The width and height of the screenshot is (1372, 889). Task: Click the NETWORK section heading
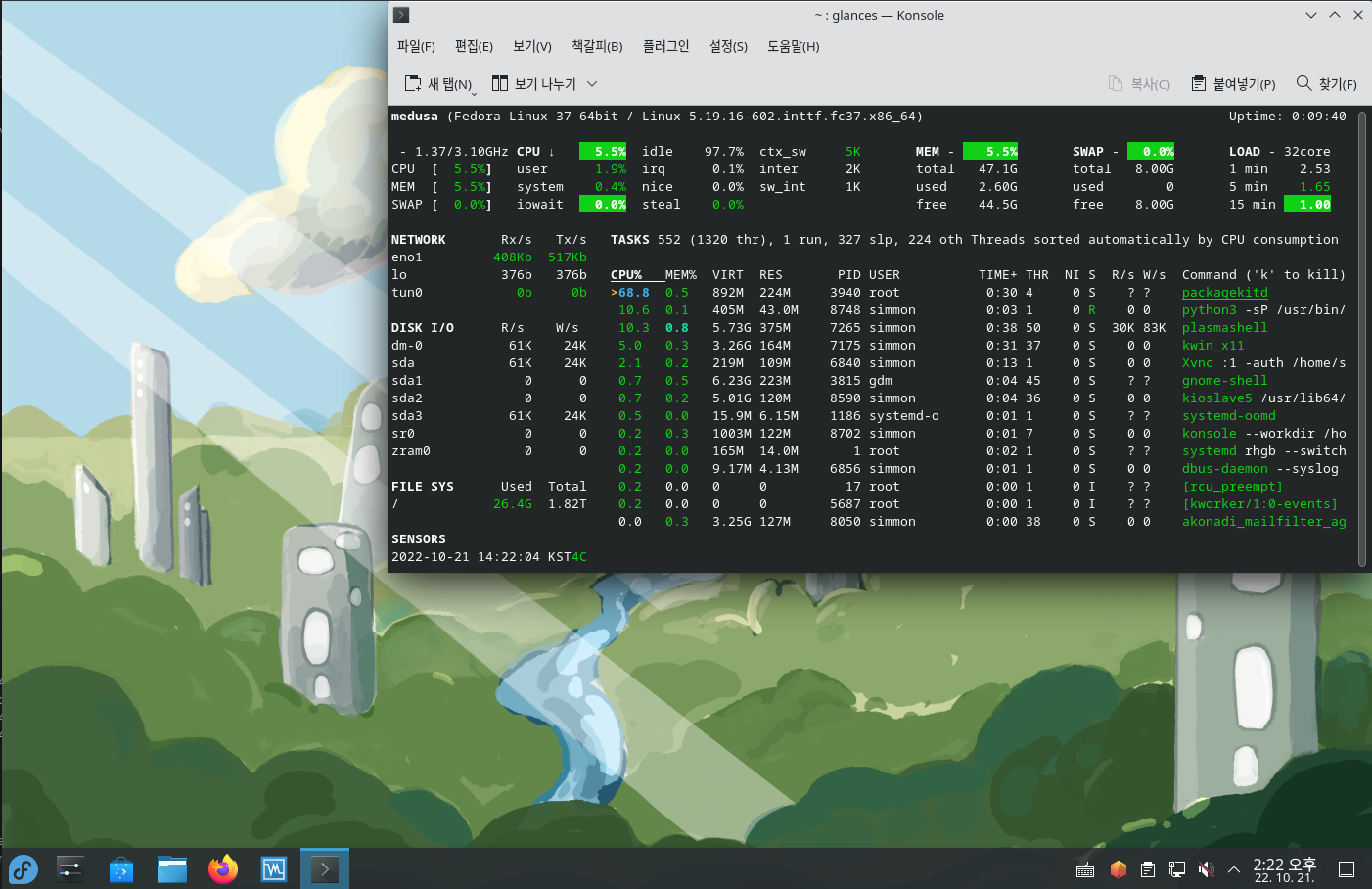point(419,240)
